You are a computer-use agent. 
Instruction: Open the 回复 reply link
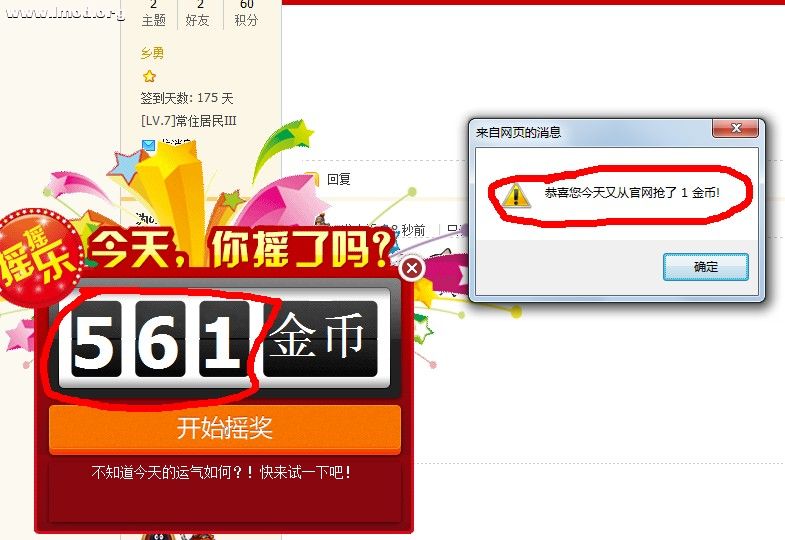coord(338,179)
